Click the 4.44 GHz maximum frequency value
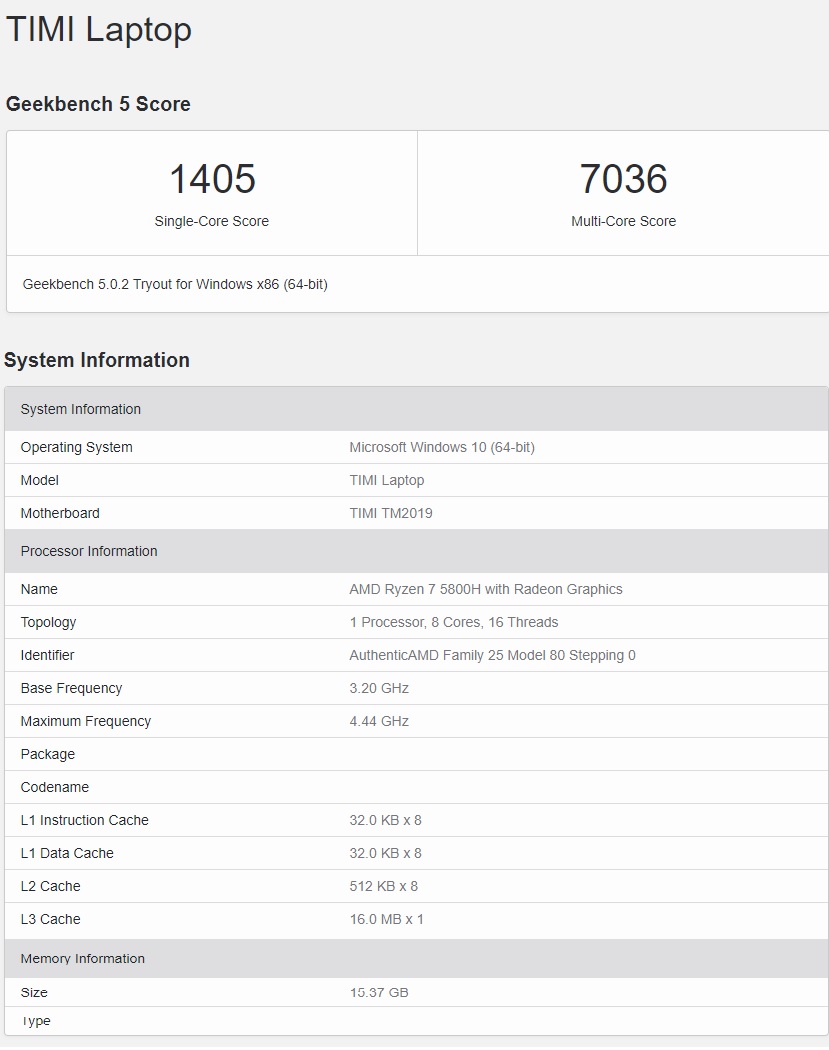 [x=379, y=721]
